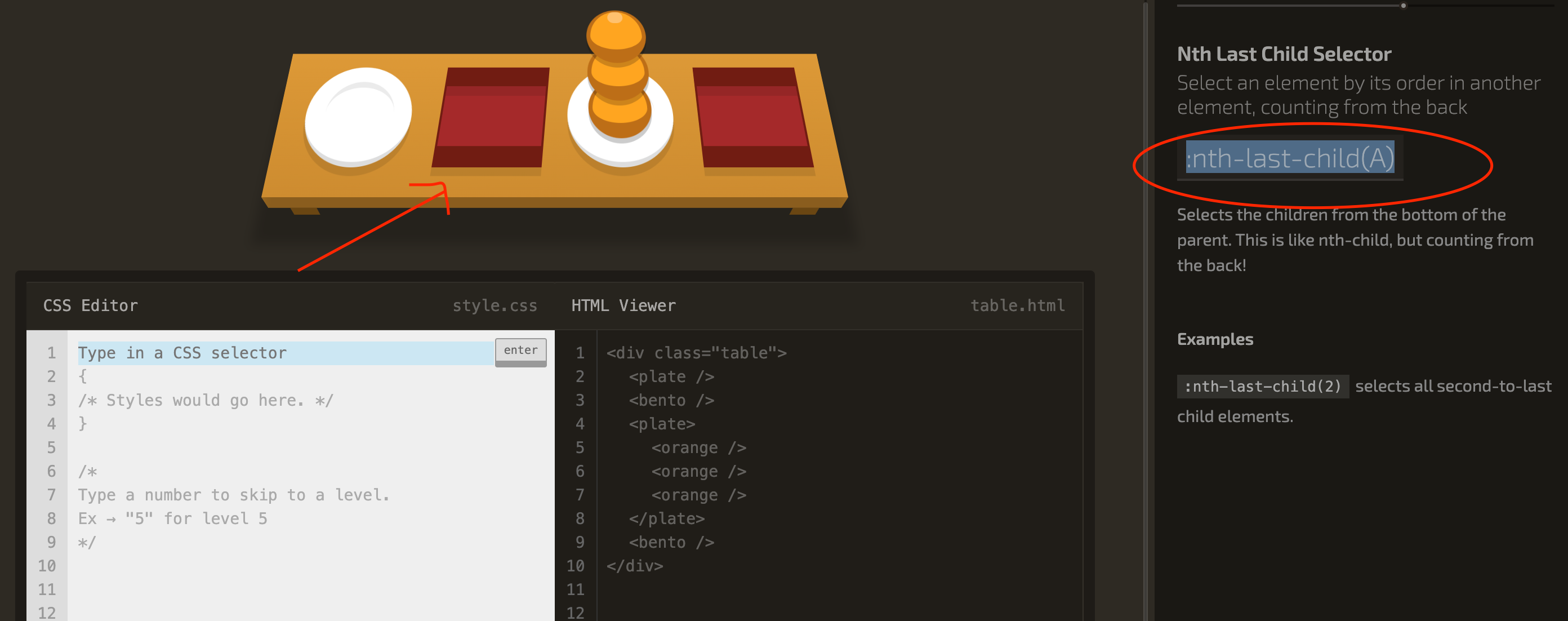
Task: Click the 'Nth Last Child Selector' heading
Action: [1284, 54]
